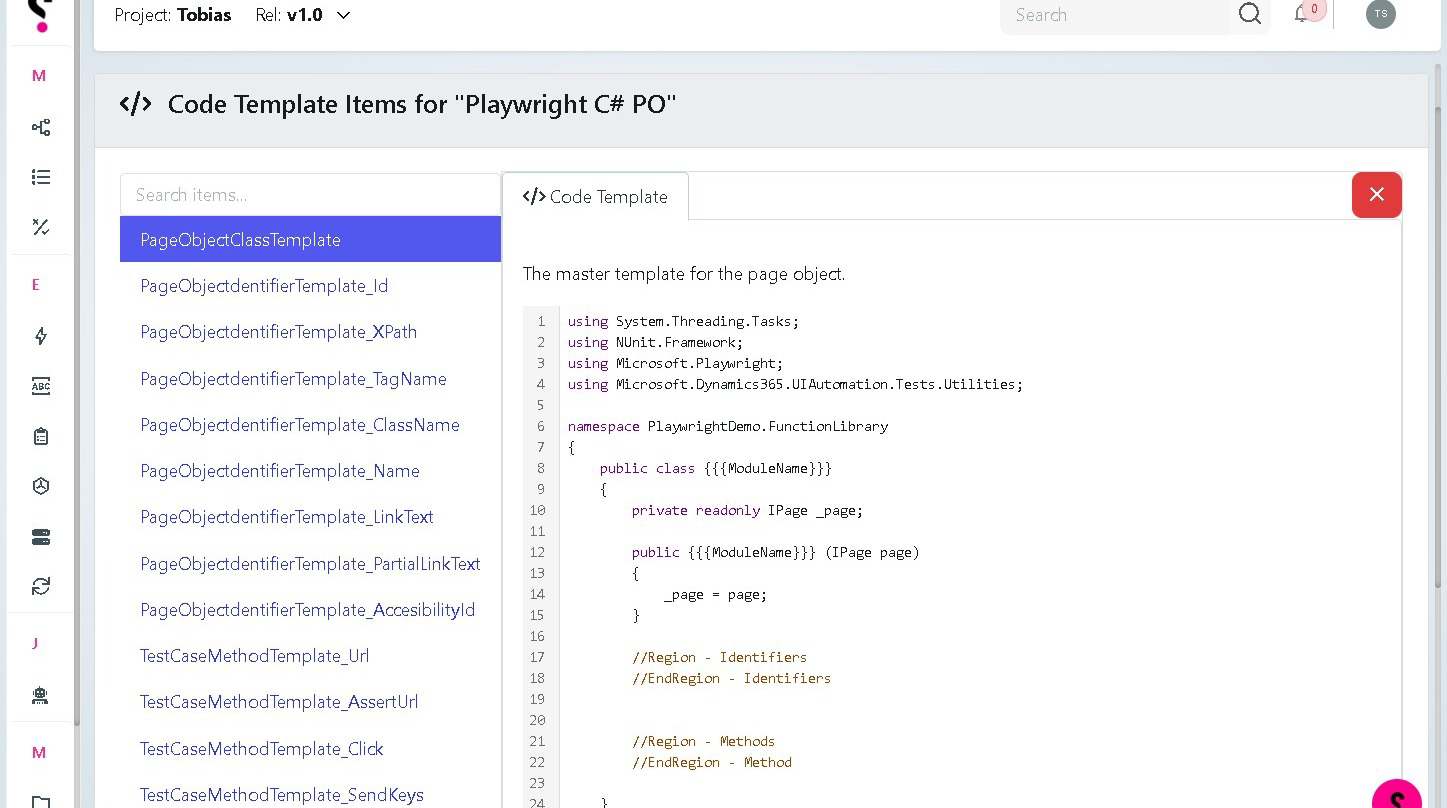Click the app logo at top left
The width and height of the screenshot is (1447, 808).
tap(40, 15)
